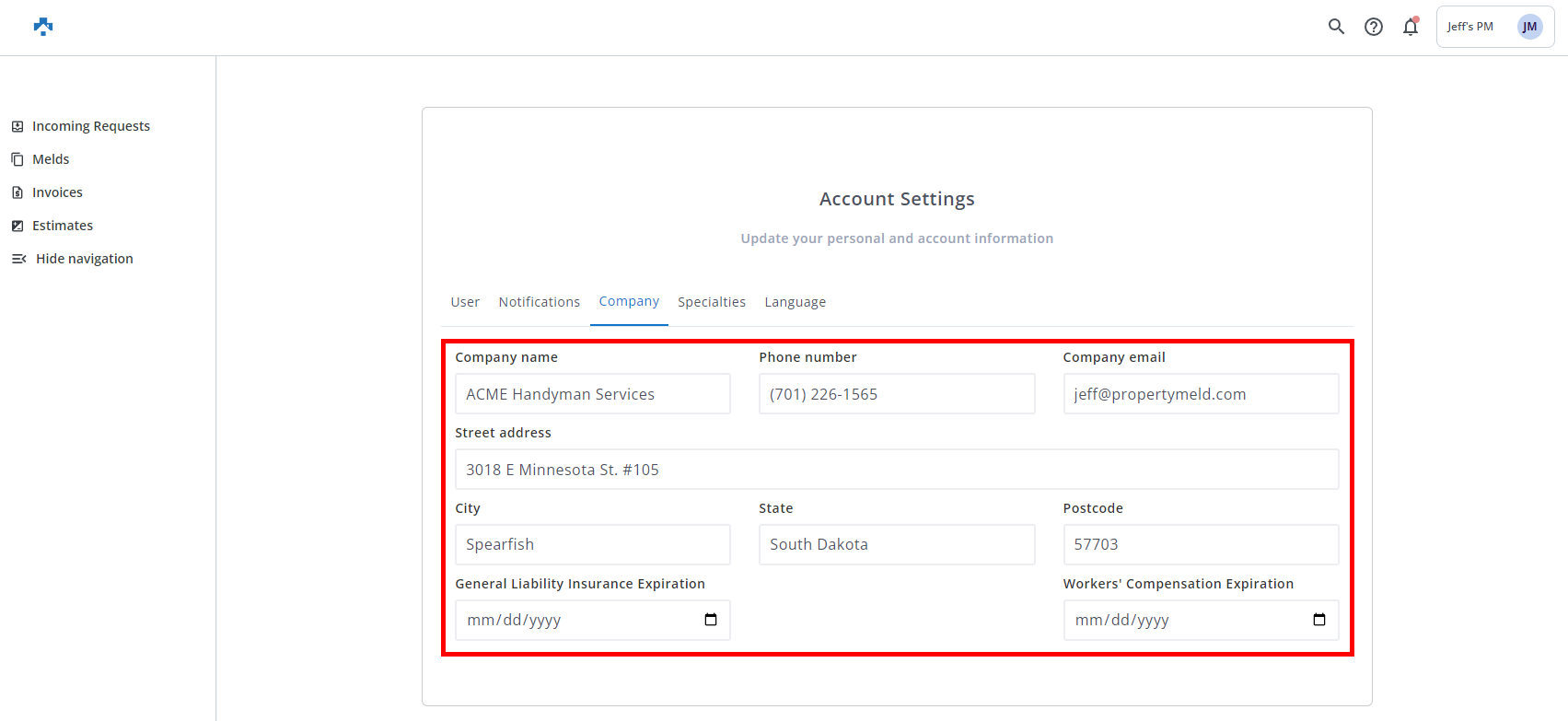1568x721 pixels.
Task: Select the Language tab
Action: [795, 302]
